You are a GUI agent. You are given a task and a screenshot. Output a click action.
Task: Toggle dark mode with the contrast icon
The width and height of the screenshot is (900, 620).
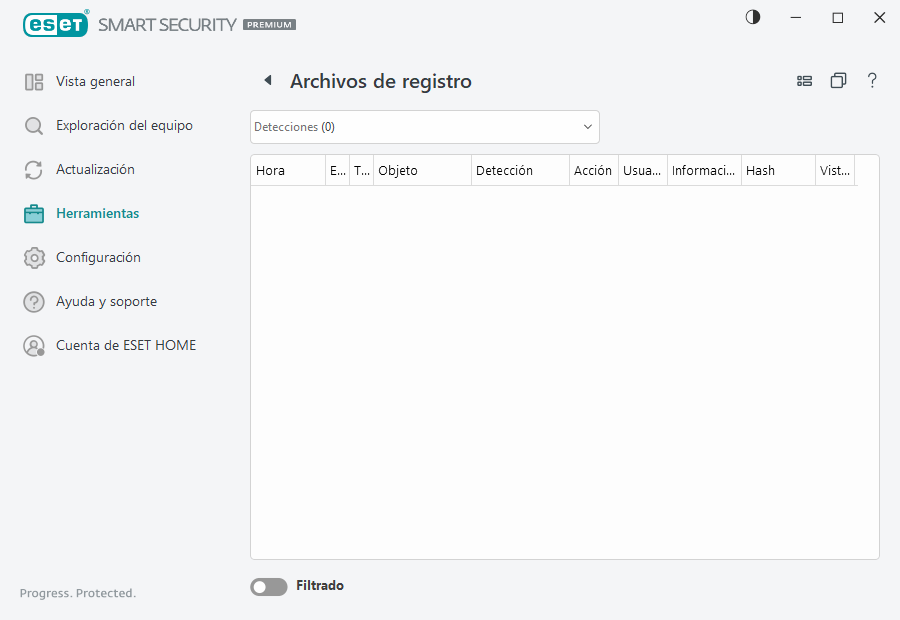pos(752,17)
